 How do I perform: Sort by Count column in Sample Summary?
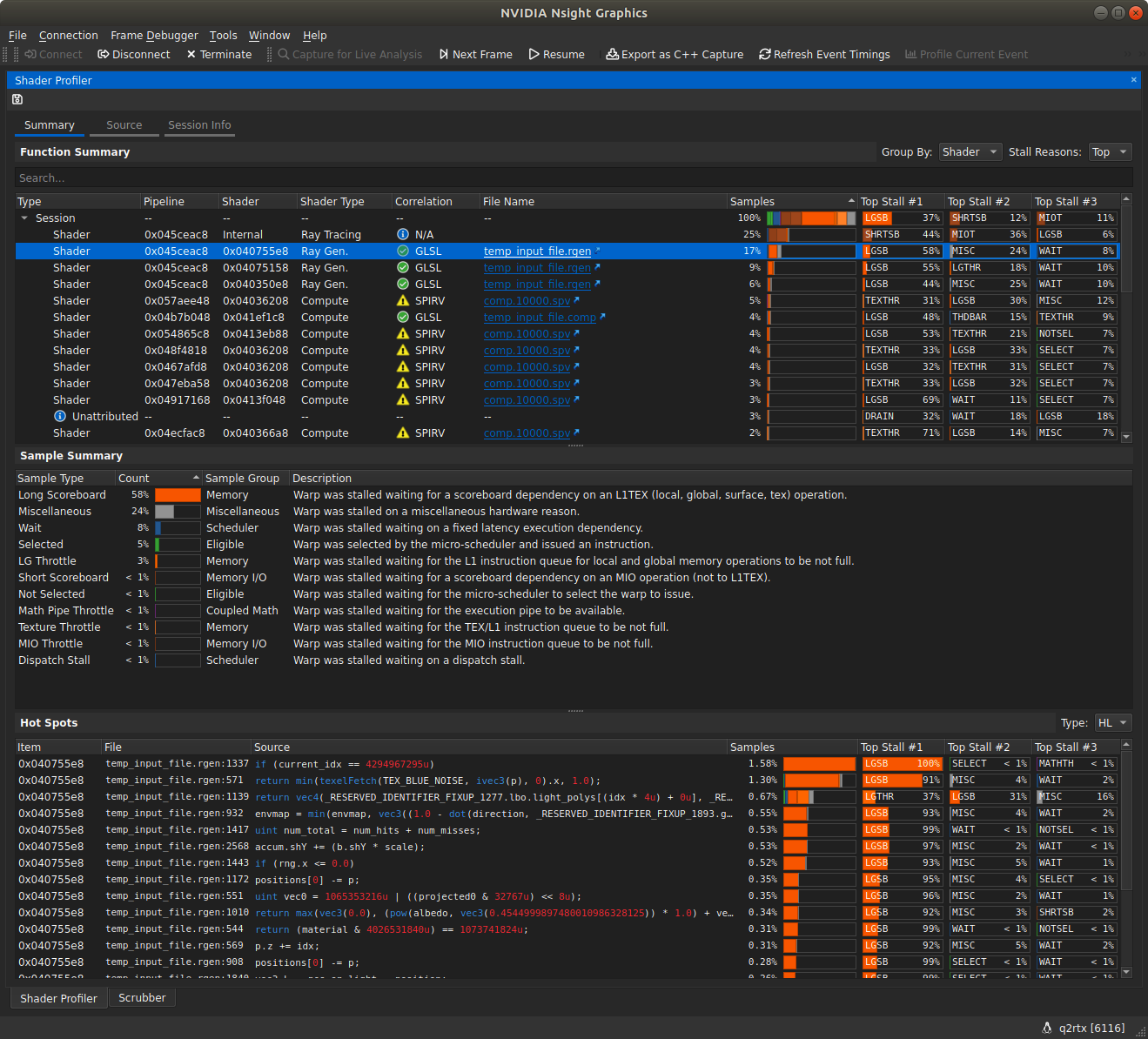coord(158,478)
